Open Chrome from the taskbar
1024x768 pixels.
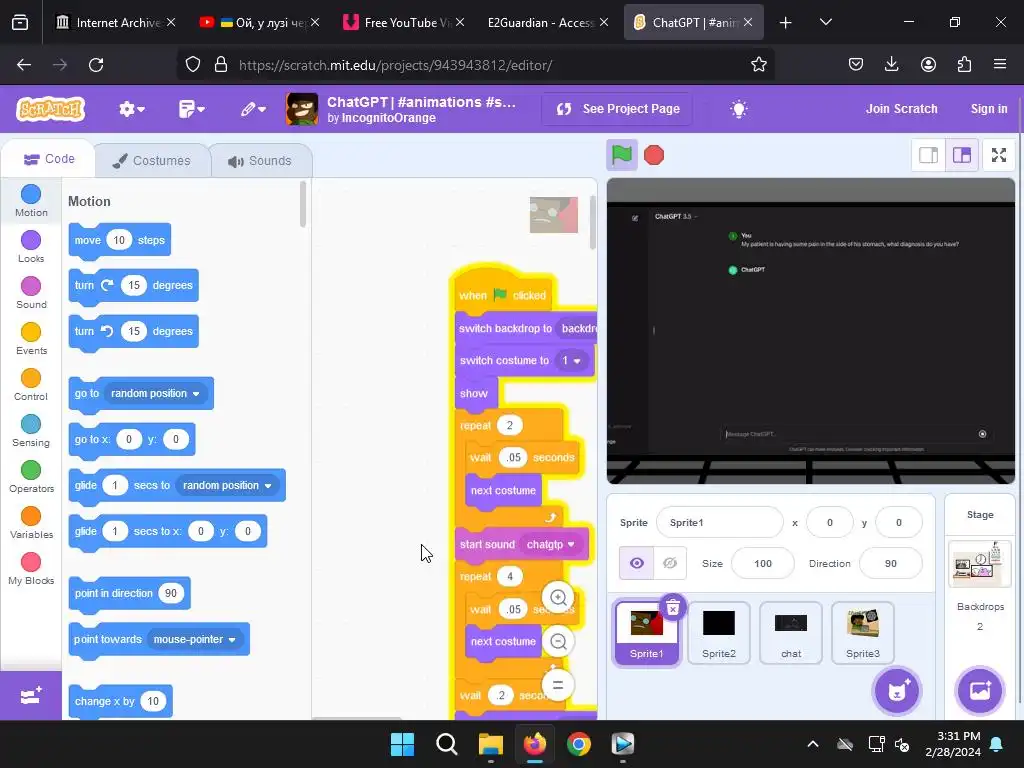(579, 744)
